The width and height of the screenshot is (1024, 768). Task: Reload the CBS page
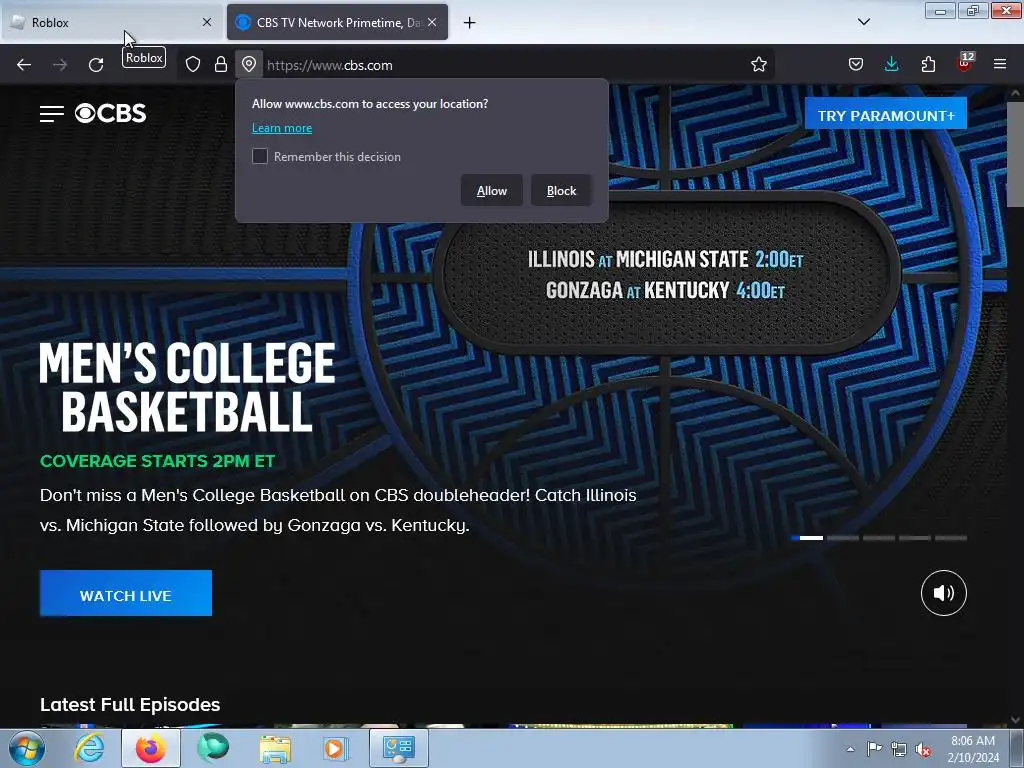(96, 65)
